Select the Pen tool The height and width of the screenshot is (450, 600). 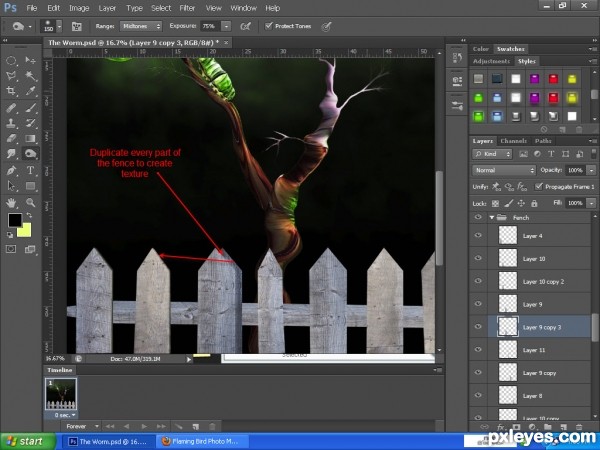click(x=11, y=170)
